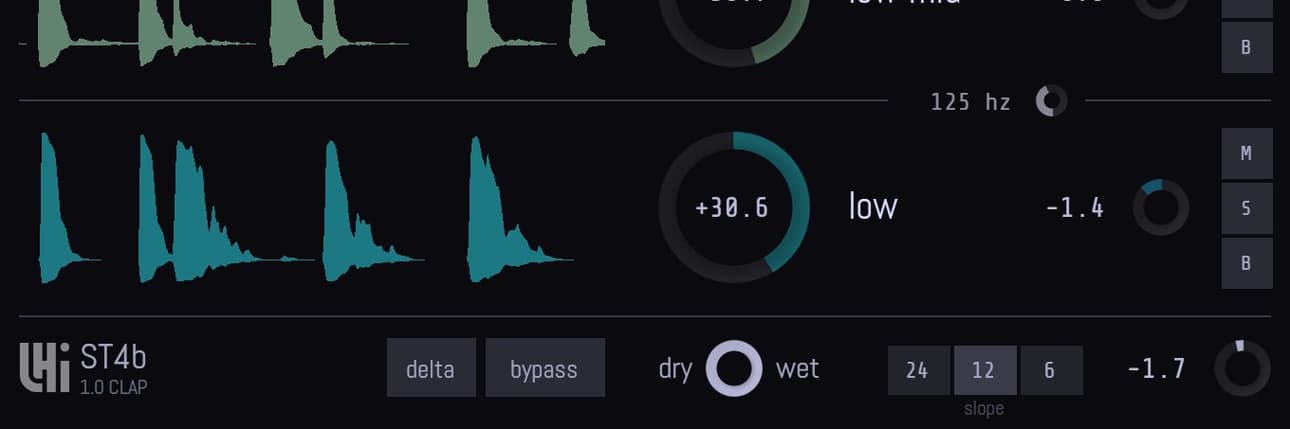Image resolution: width=1290 pixels, height=429 pixels.
Task: Select the 6 slope option
Action: [1051, 370]
